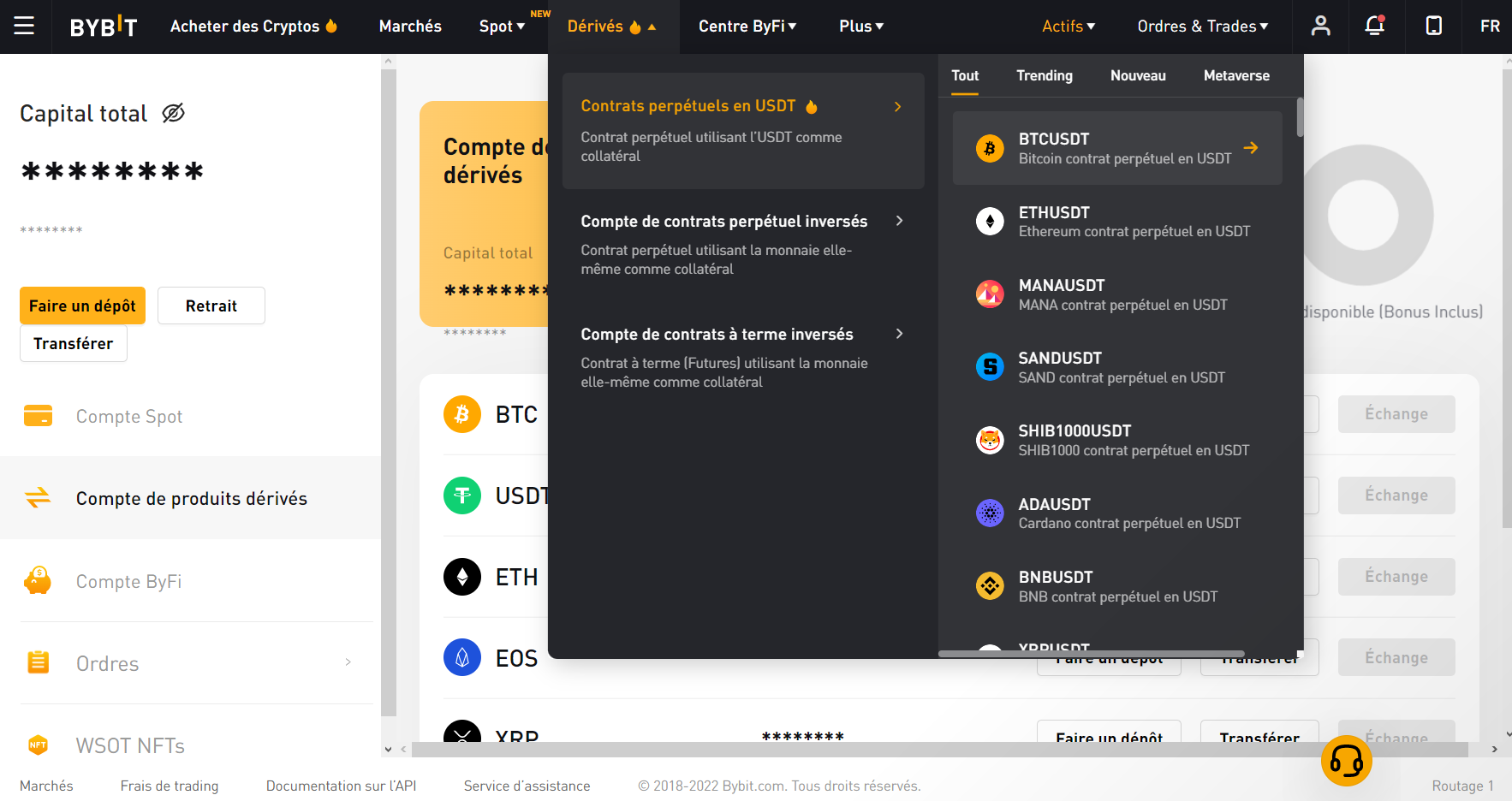
Task: Click the Bybit logo
Action: point(104,27)
